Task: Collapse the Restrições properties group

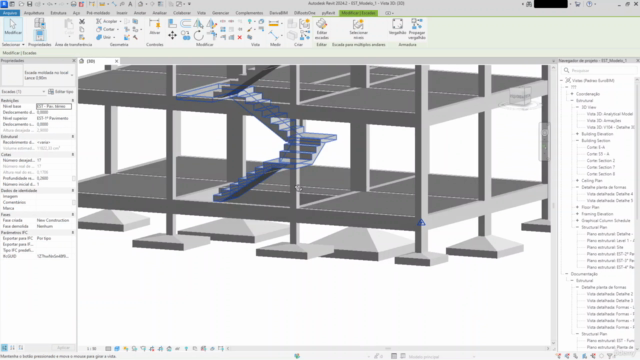Action: [73, 100]
